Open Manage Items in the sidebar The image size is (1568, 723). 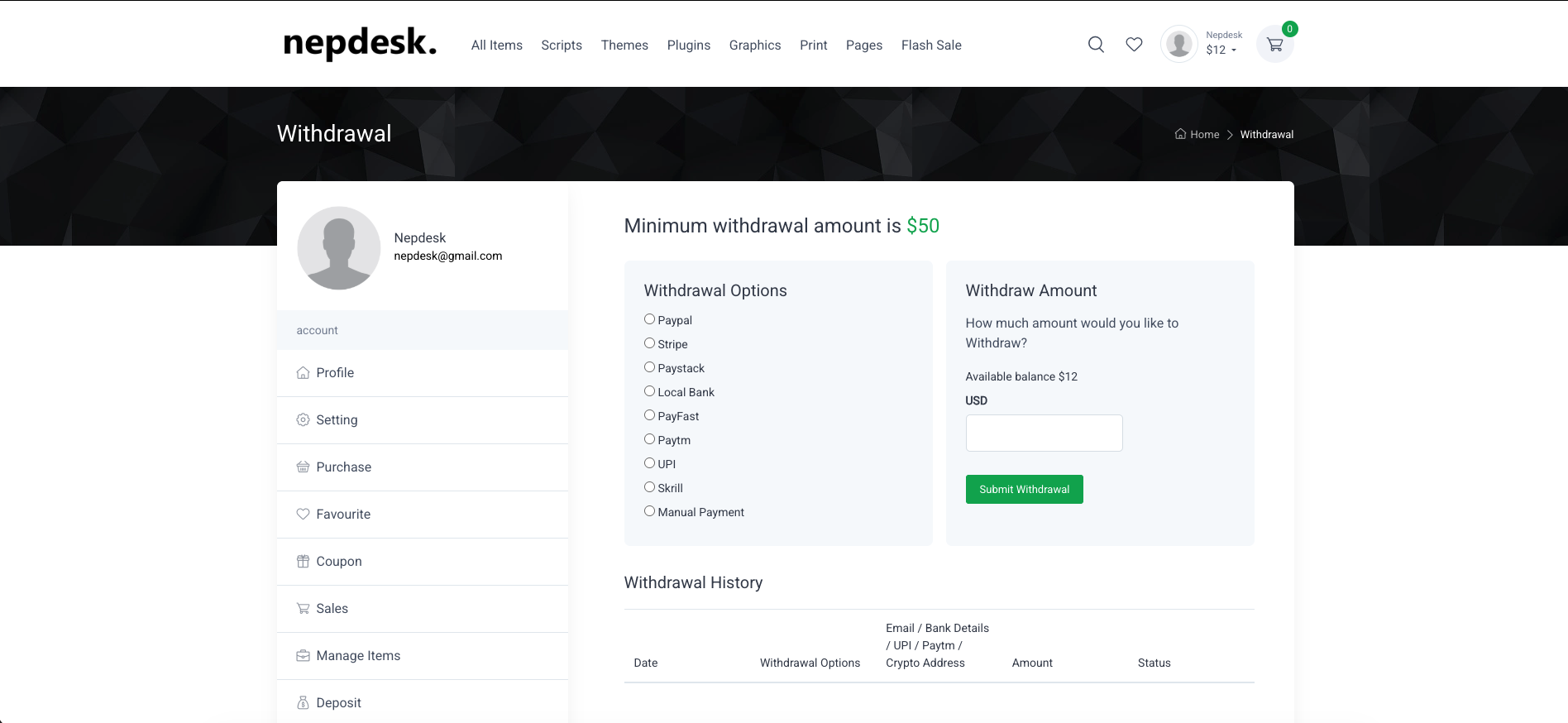click(x=357, y=656)
